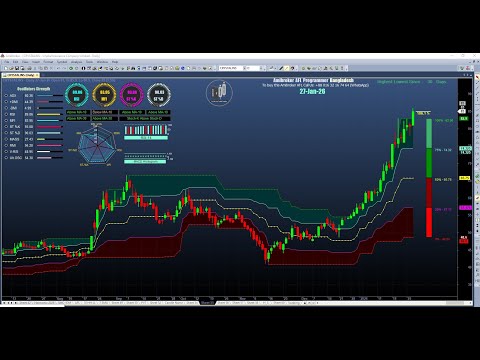Click the sheet tab scroll arrows at bottom left
This screenshot has height=360, width=480.
click(x=9, y=303)
